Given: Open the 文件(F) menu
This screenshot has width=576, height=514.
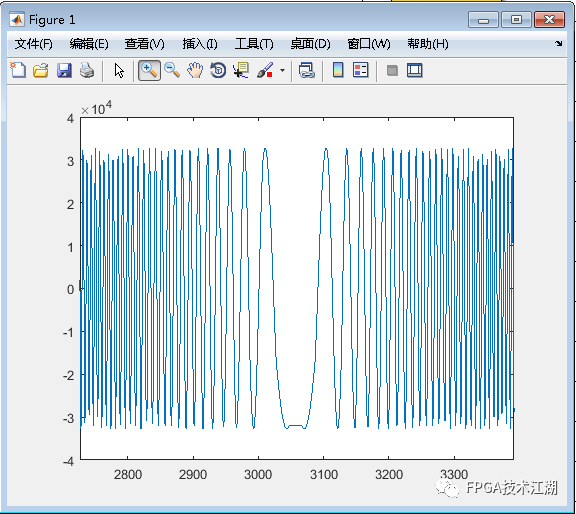Looking at the screenshot, I should click(x=33, y=44).
